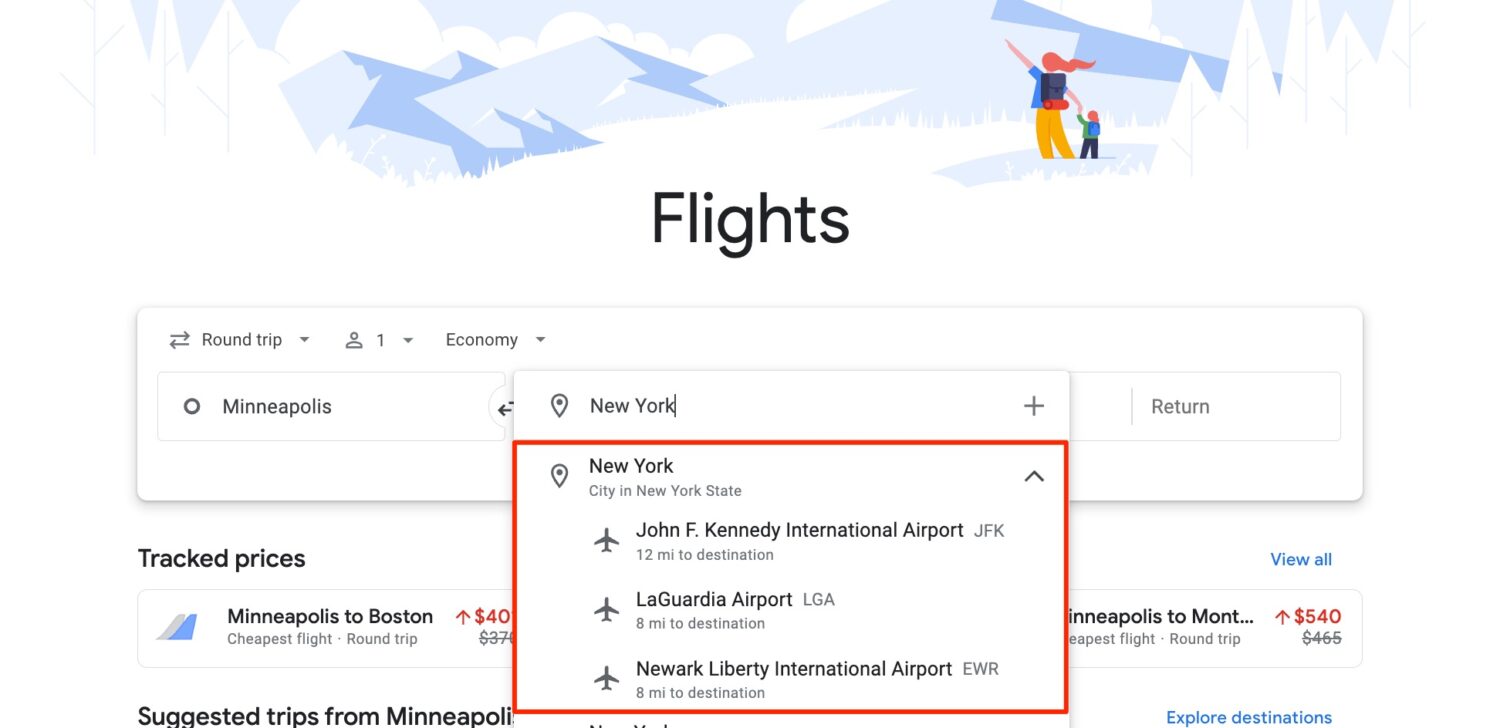Open the View all tracked prices link
1500x728 pixels.
point(1300,559)
